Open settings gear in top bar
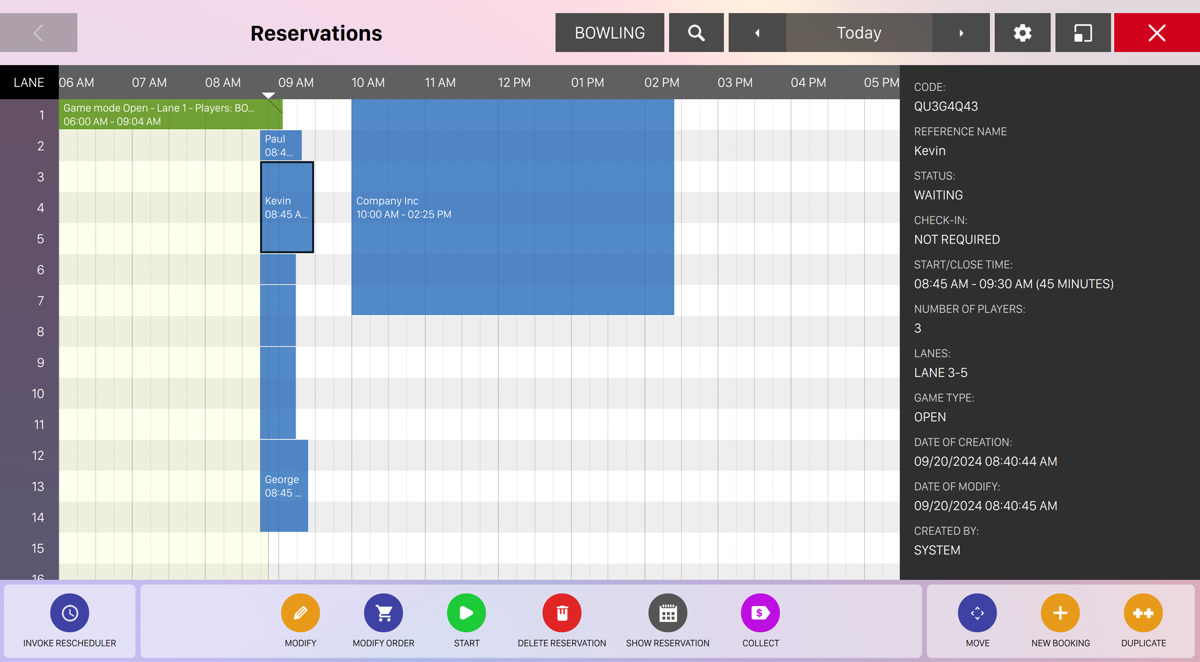Screen dimensions: 1200x662 [x=1022, y=33]
